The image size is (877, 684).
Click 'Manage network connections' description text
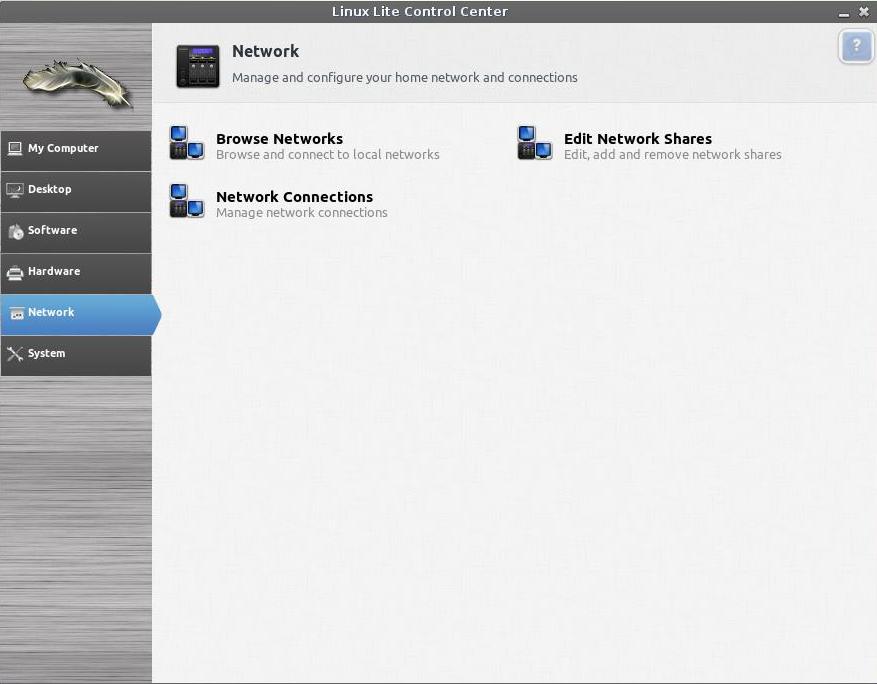pos(301,213)
